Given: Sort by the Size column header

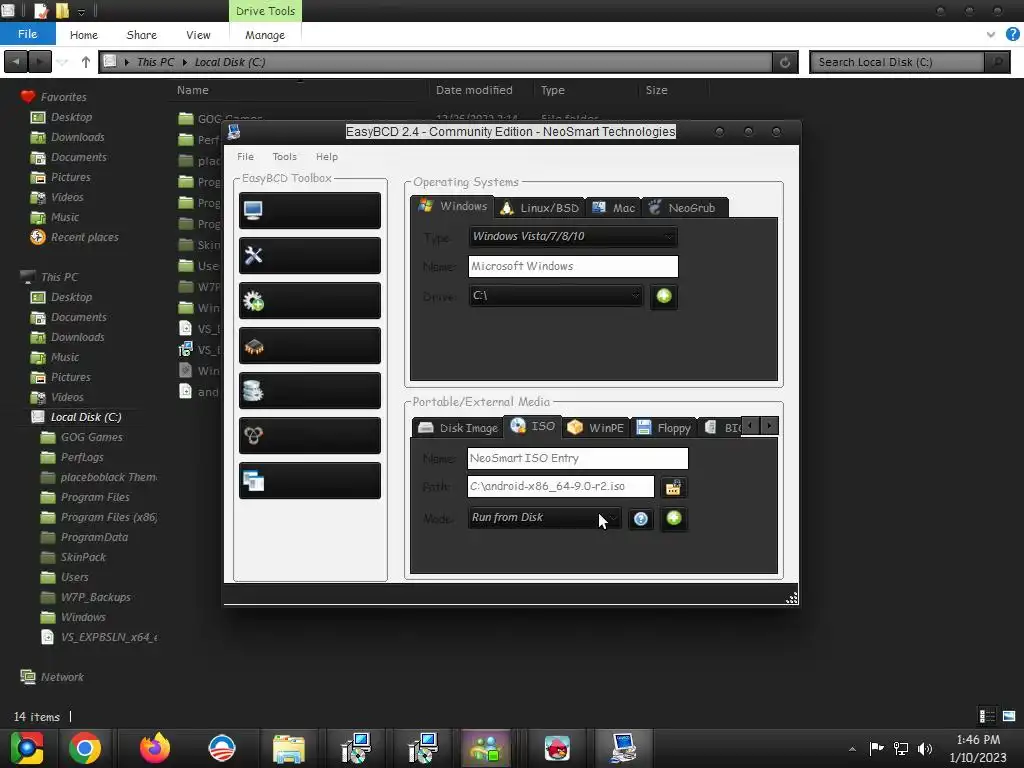Looking at the screenshot, I should tap(656, 90).
